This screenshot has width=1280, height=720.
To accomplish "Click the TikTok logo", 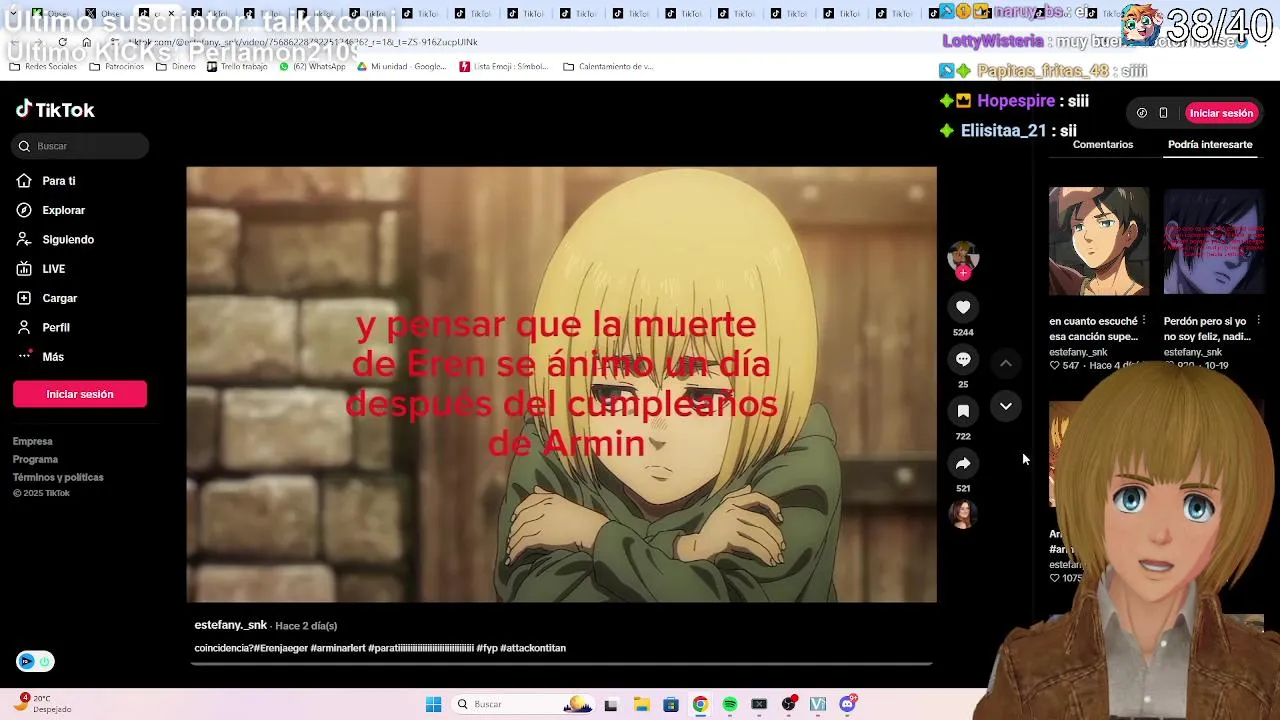I will [x=55, y=109].
